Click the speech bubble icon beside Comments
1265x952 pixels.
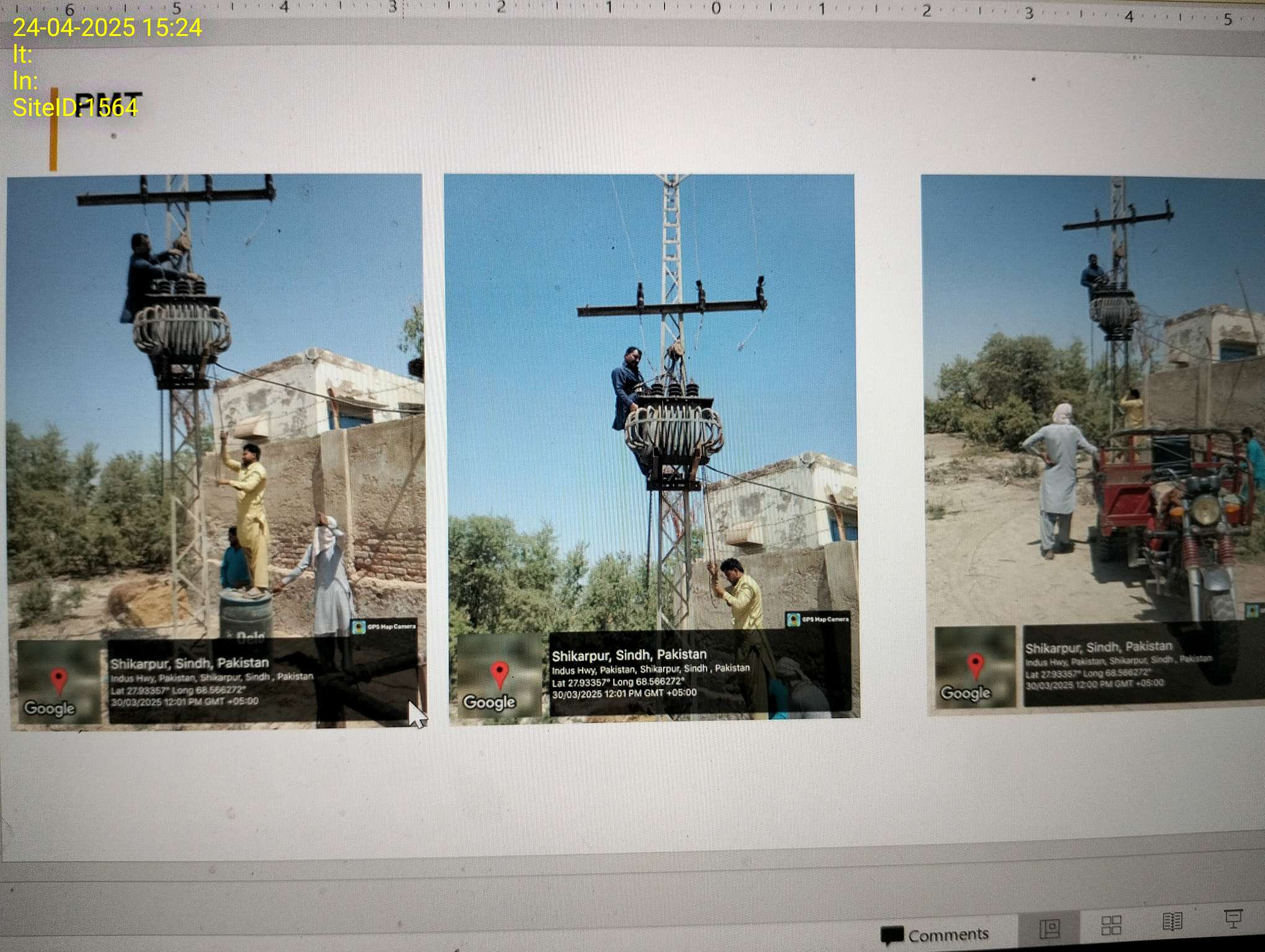[x=892, y=935]
